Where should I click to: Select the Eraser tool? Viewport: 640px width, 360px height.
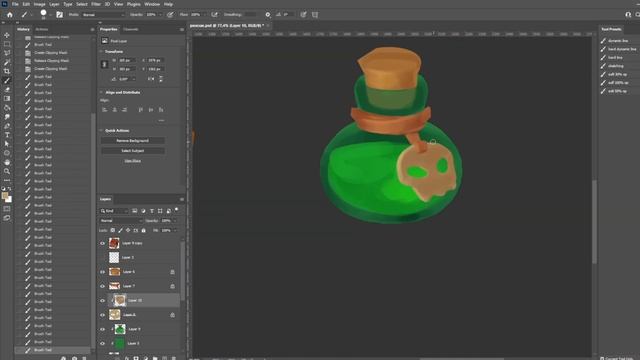pos(7,89)
